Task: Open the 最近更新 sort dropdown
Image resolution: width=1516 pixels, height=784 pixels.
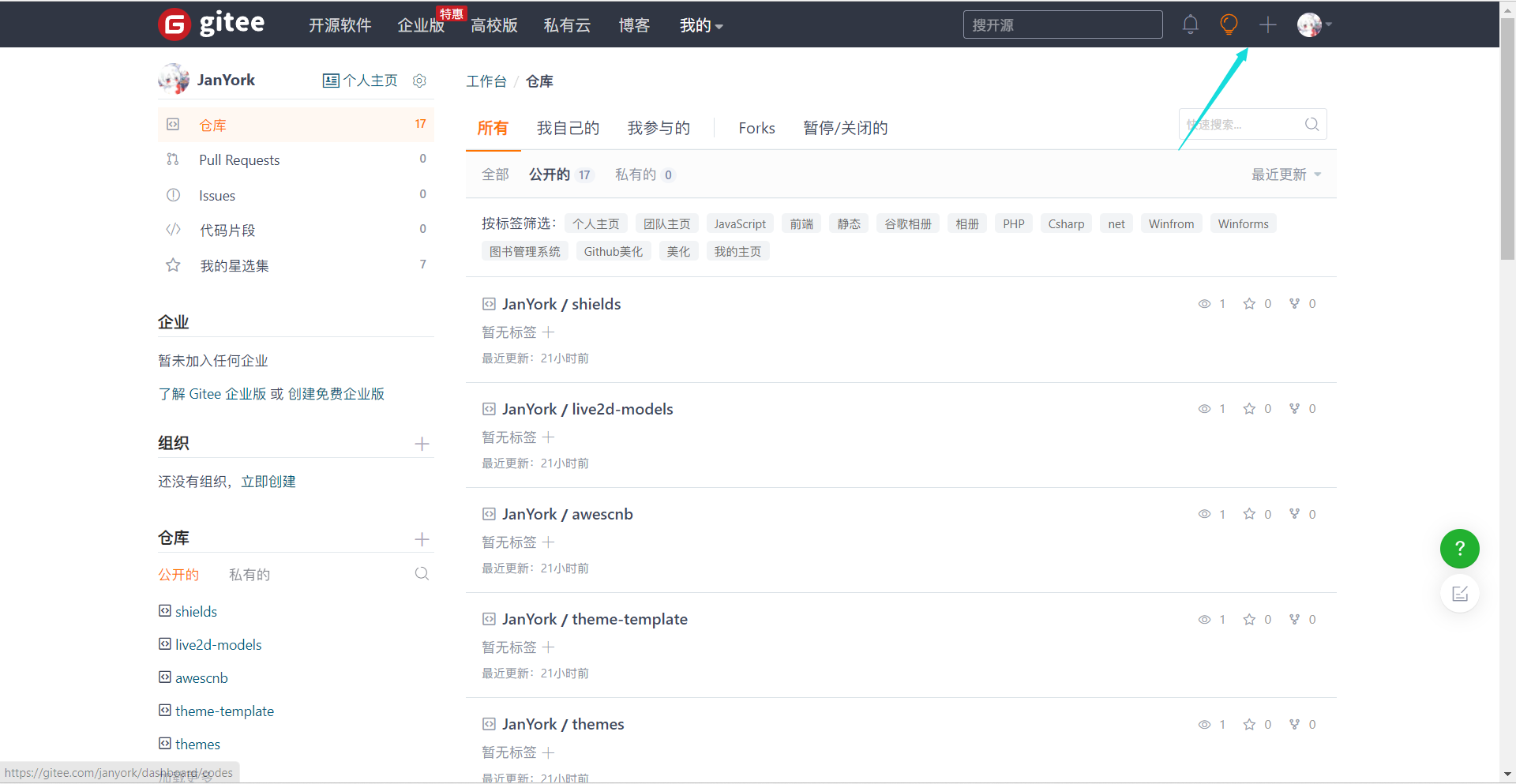Action: (1286, 174)
